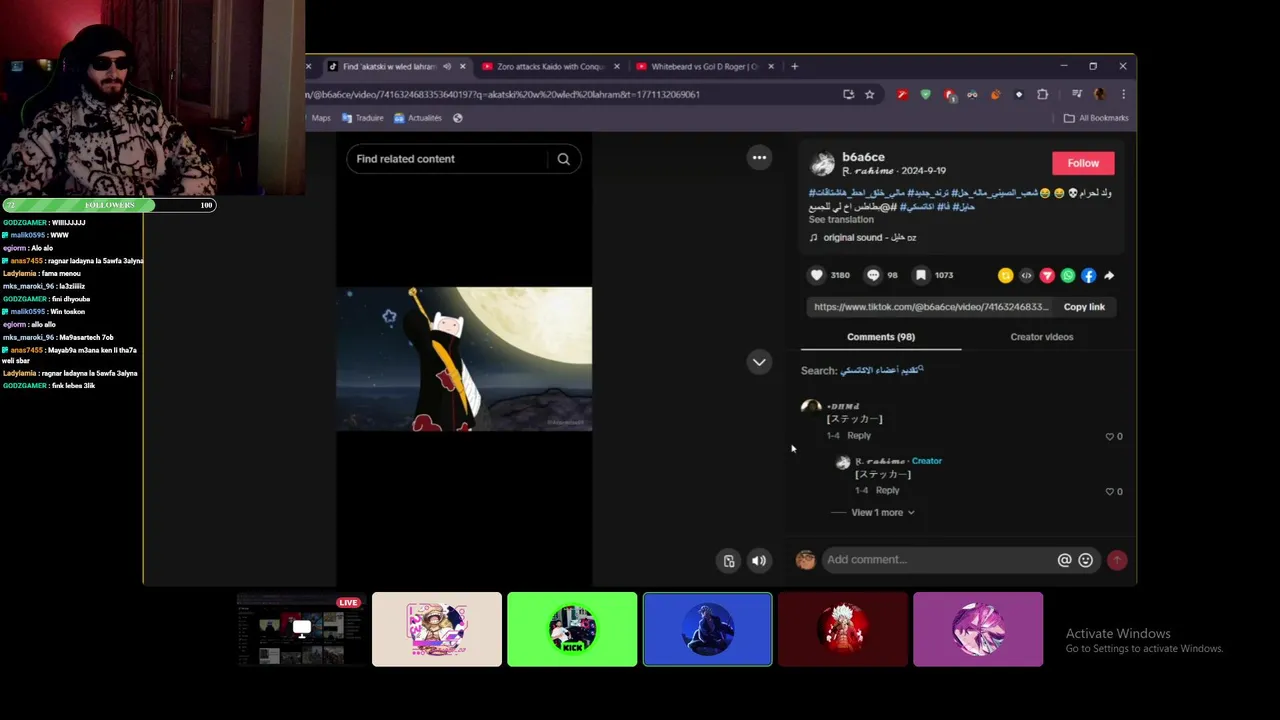Open the green shield extension

click(925, 94)
